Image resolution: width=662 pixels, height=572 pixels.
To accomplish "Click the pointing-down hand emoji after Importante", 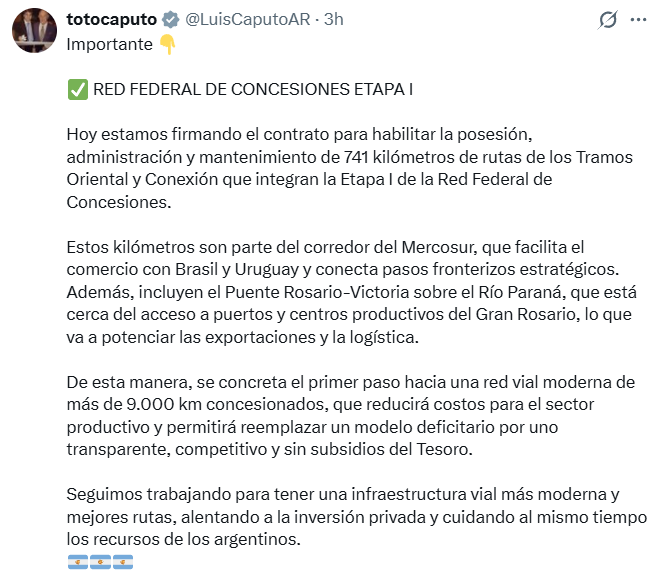I will (167, 44).
